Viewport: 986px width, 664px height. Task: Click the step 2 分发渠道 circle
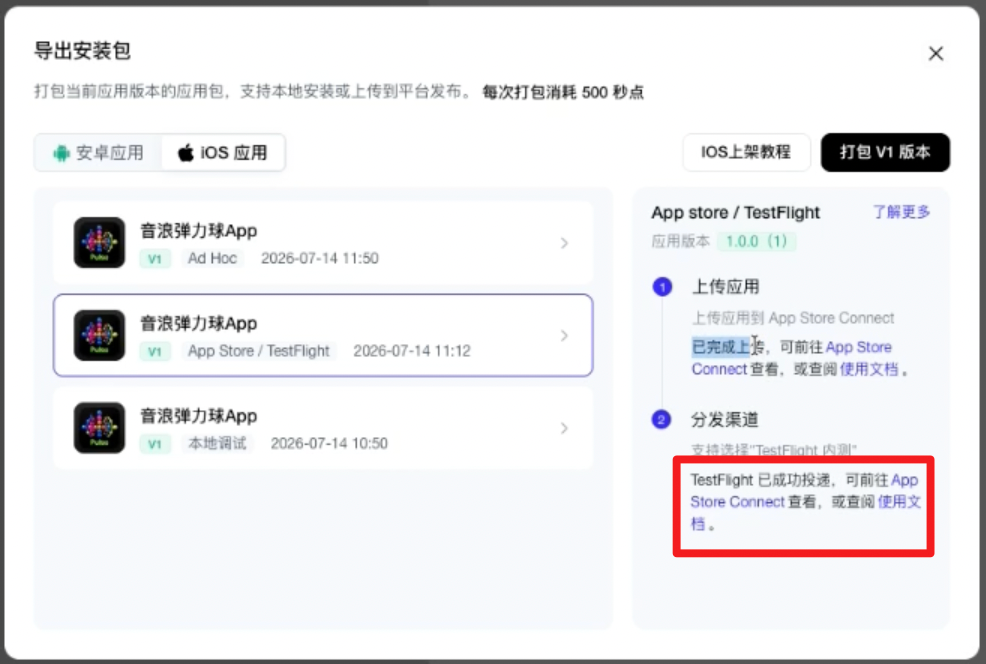coord(662,419)
